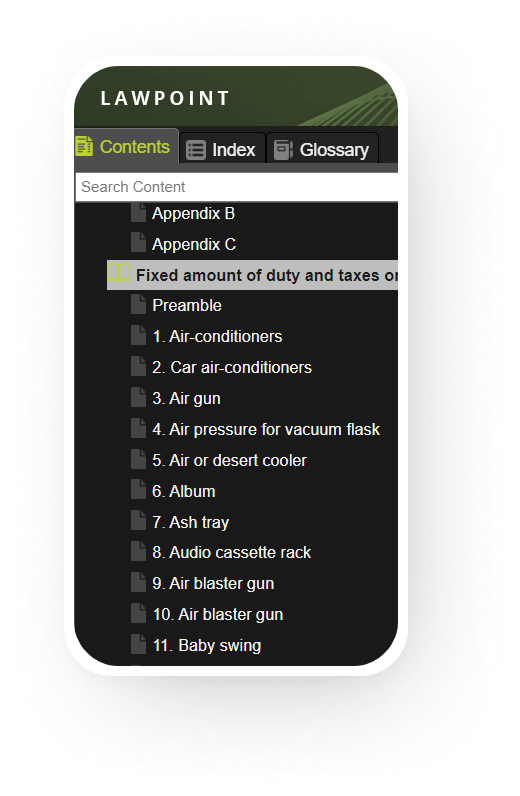Click the Search Content field
Image resolution: width=520 pixels, height=796 pixels.
[x=237, y=187]
